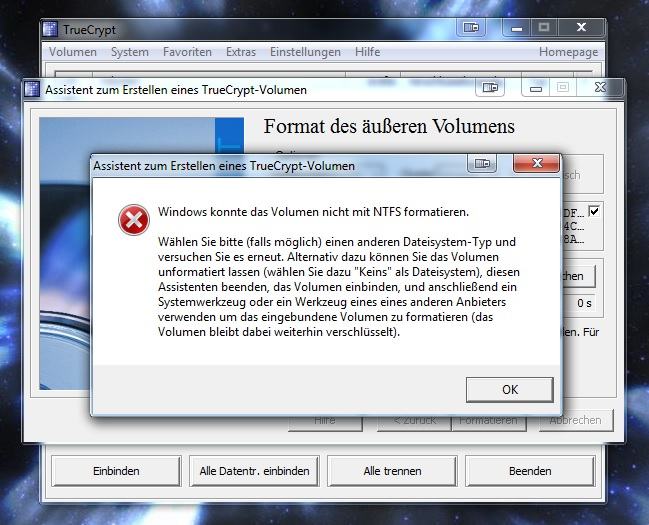The height and width of the screenshot is (525, 649).
Task: Click the wizard window's title bar app icon
Action: click(32, 89)
